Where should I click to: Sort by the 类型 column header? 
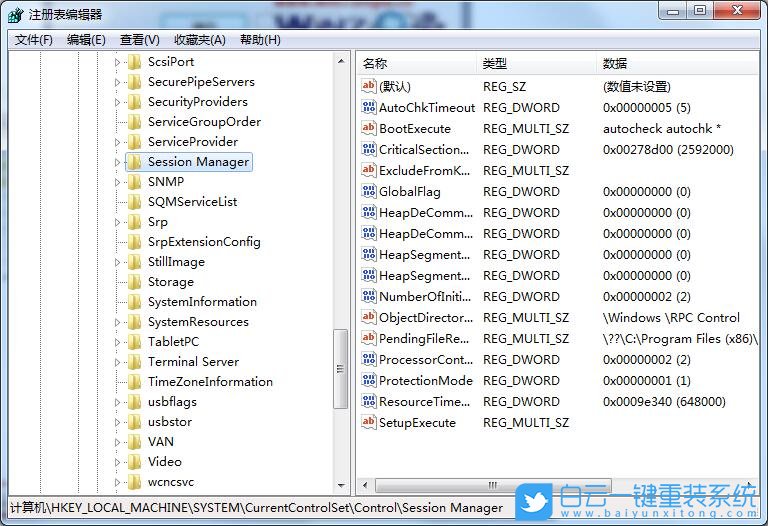[537, 64]
